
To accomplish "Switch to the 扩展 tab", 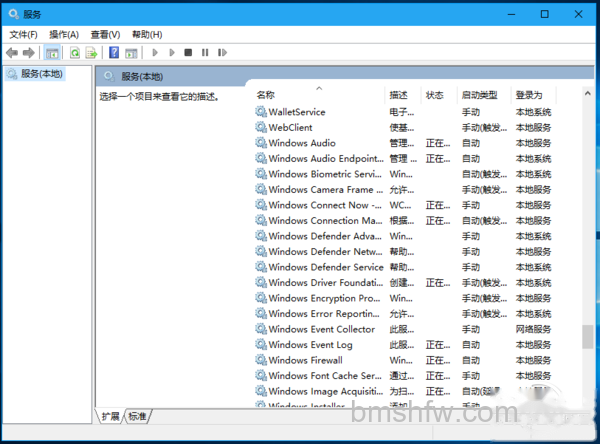I will click(x=111, y=416).
